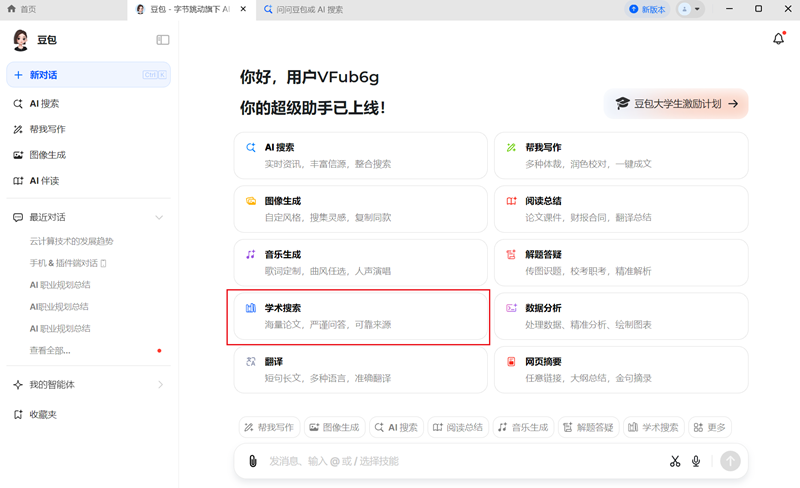Toggle the sidebar collapse icon
800x488 pixels.
(x=163, y=40)
